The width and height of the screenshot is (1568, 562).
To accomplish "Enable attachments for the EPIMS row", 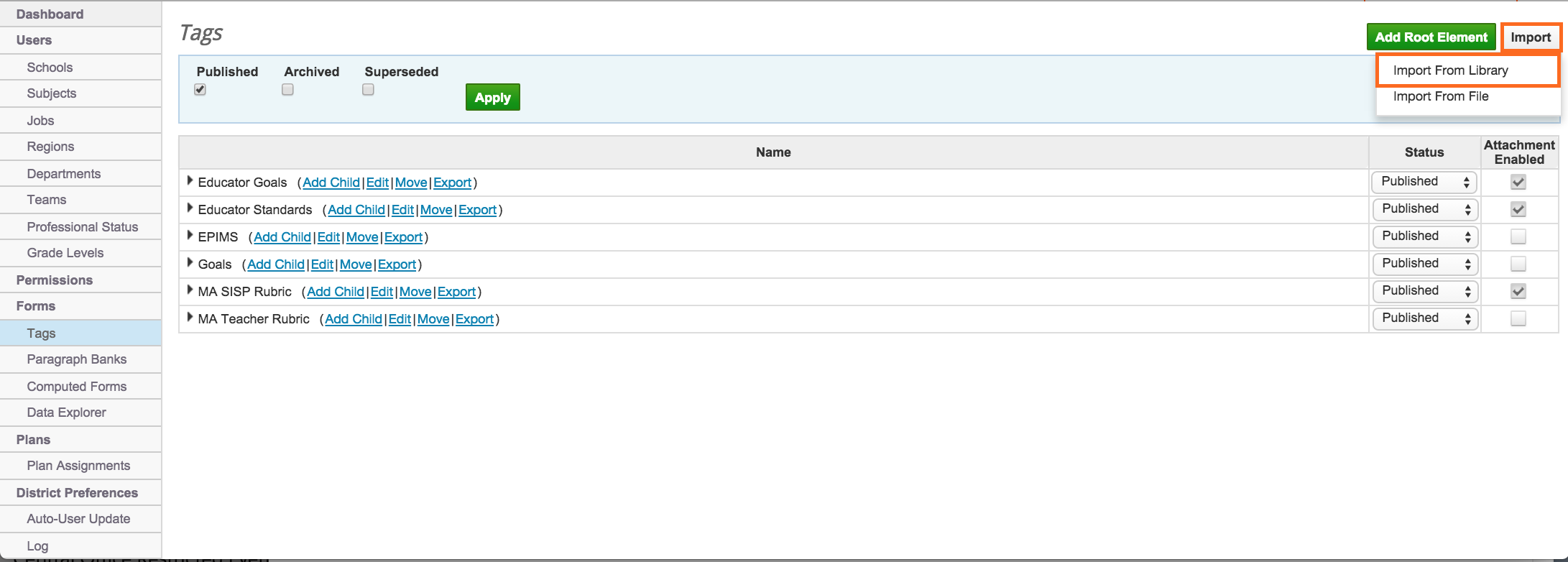I will tap(1518, 236).
